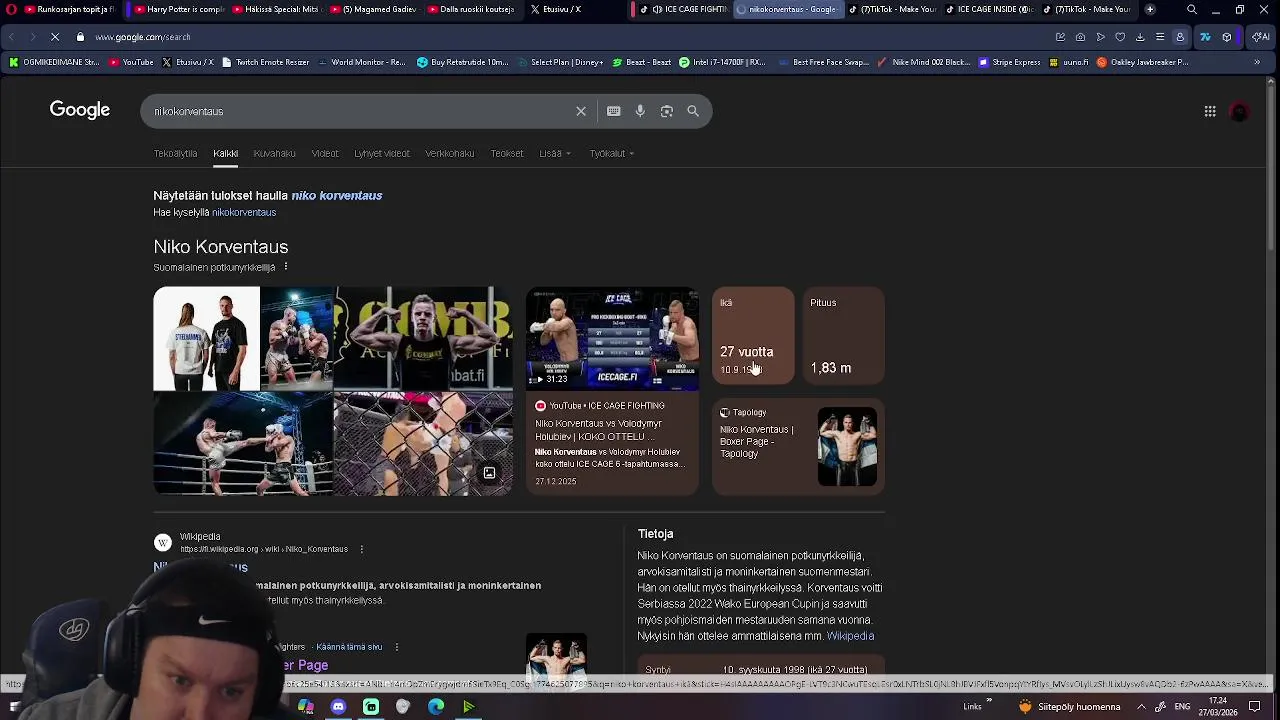Viewport: 1280px width, 720px height.
Task: Open the two people in T-shirts photo
Action: click(206, 338)
